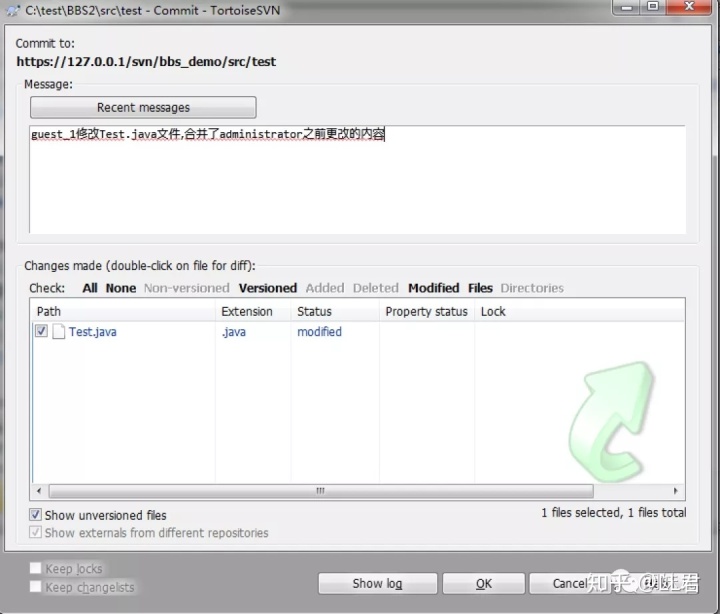The width and height of the screenshot is (720, 614).
Task: Click the file list left scroll arrow
Action: 39,491
